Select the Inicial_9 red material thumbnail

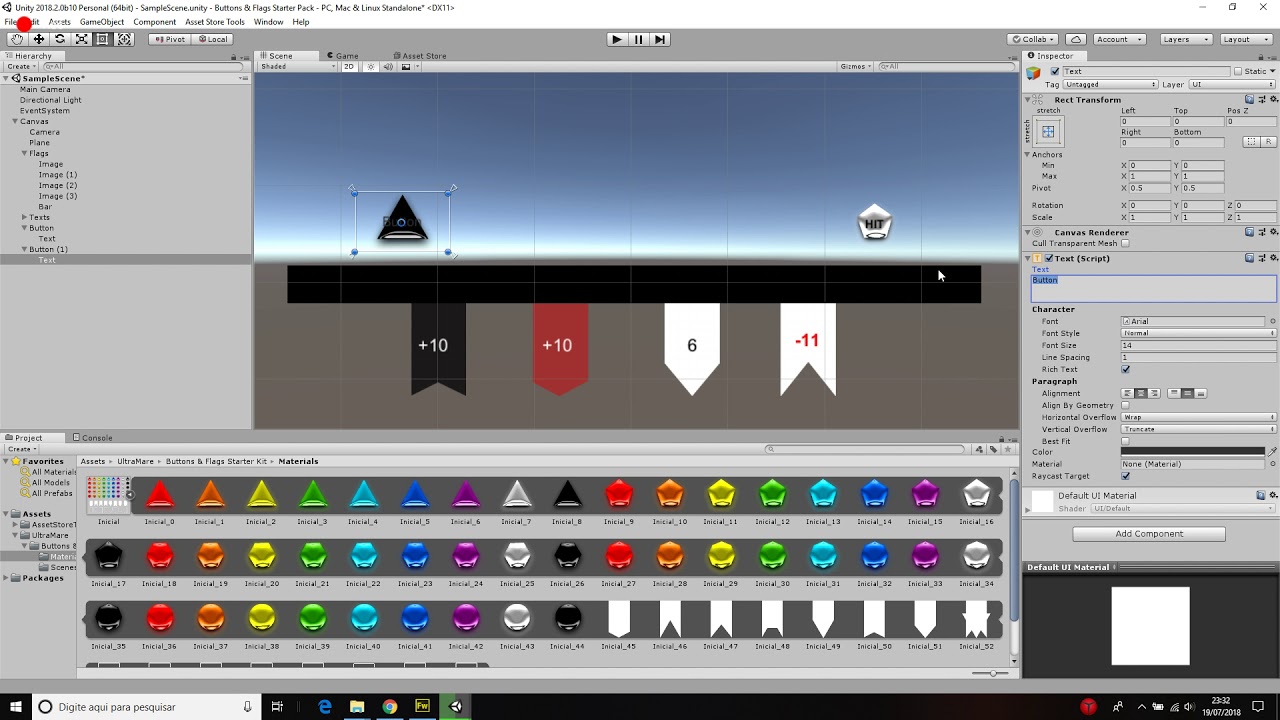point(619,494)
